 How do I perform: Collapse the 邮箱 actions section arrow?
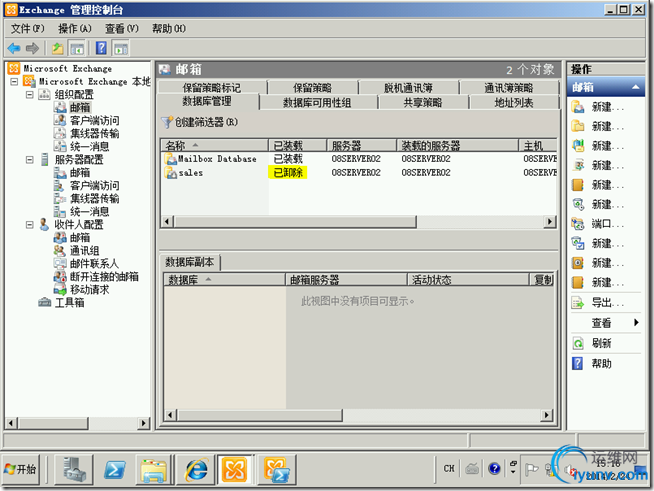(636, 87)
